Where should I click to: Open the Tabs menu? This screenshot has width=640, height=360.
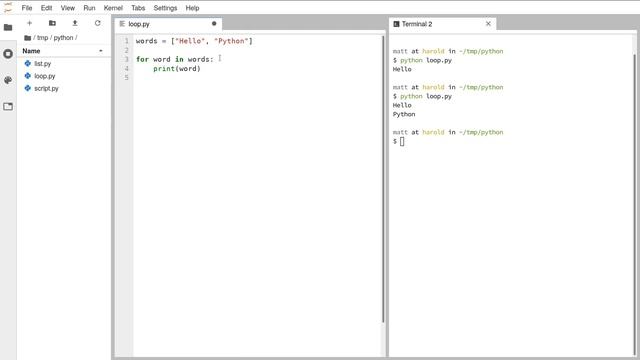coord(138,8)
